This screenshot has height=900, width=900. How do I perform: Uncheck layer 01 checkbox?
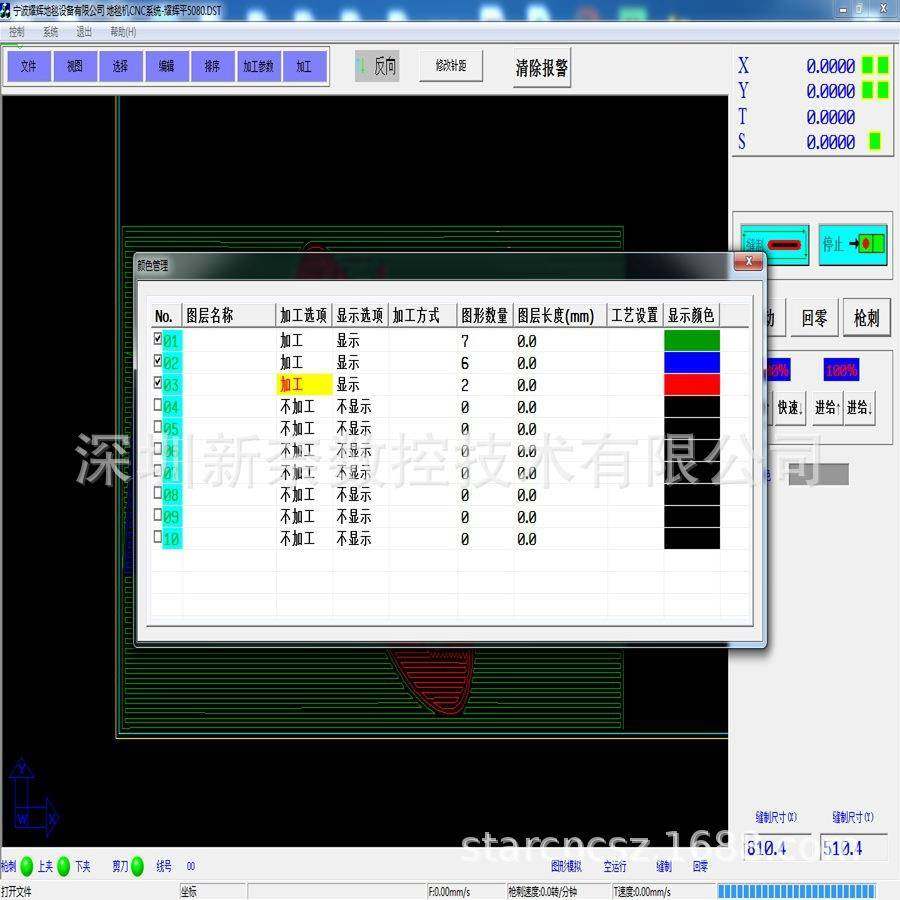(158, 339)
